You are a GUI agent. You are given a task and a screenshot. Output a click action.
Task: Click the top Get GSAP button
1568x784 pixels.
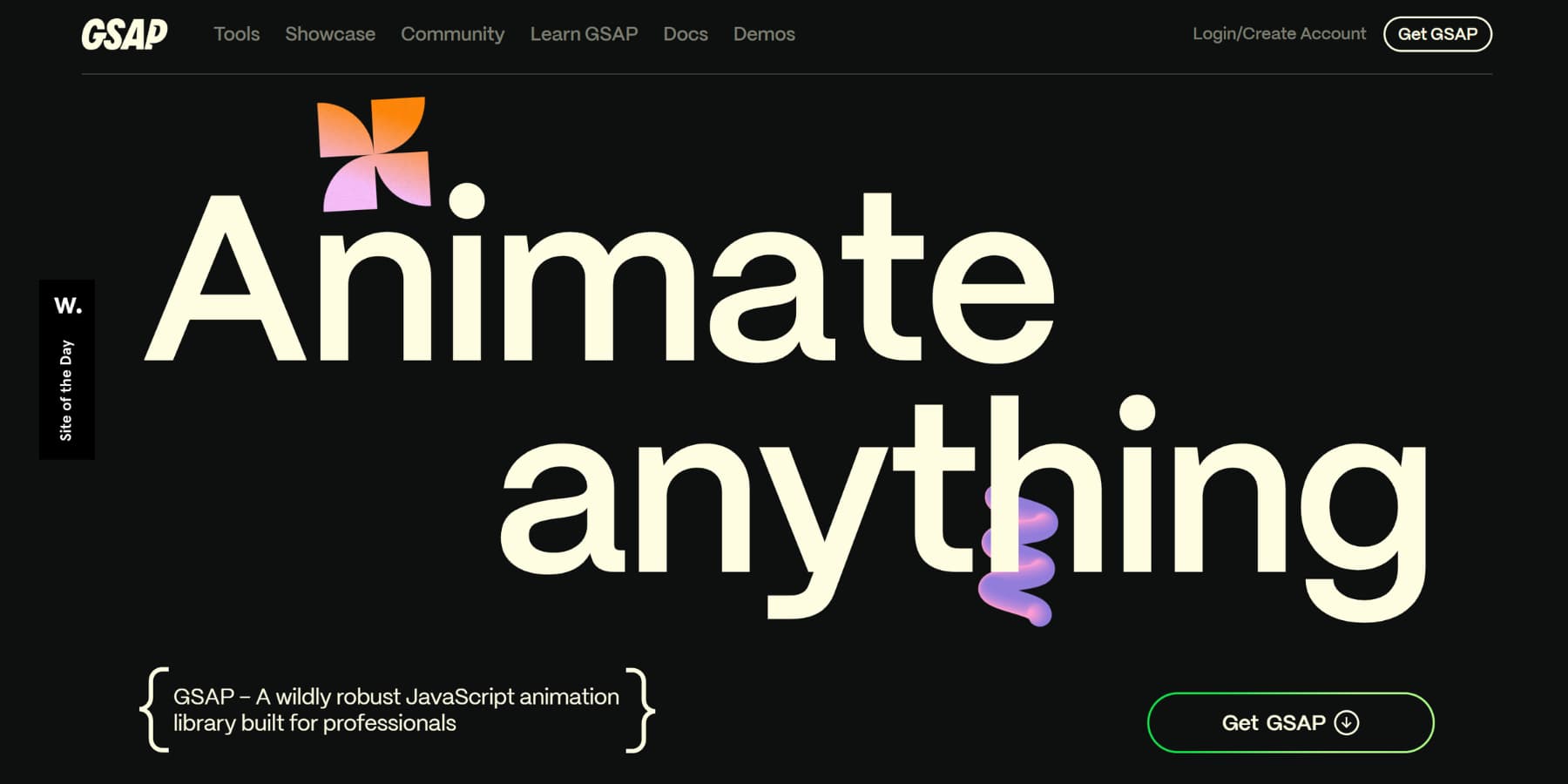pos(1437,34)
